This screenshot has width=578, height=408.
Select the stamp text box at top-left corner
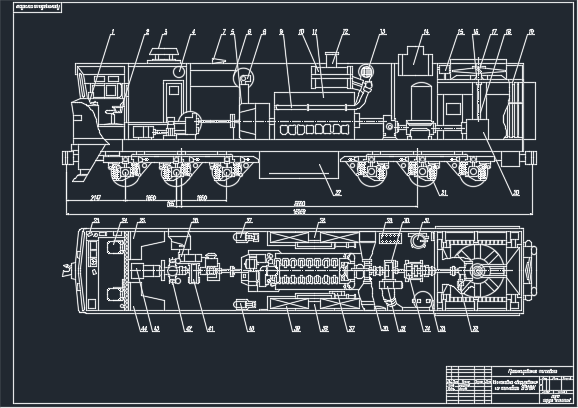click(x=38, y=7)
